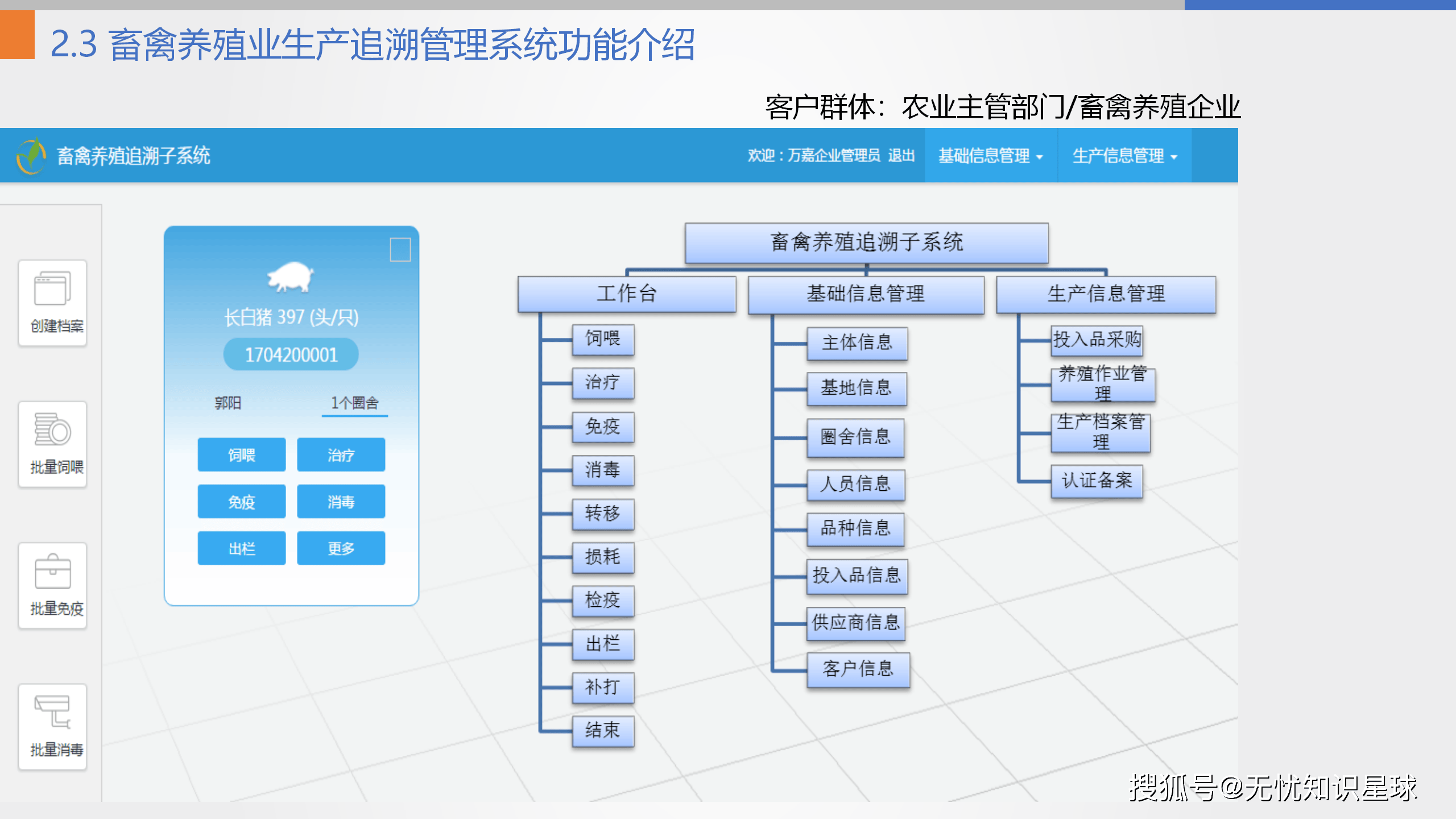Click the 补打 node in diagram
The image size is (1456, 819).
pyautogui.click(x=603, y=688)
